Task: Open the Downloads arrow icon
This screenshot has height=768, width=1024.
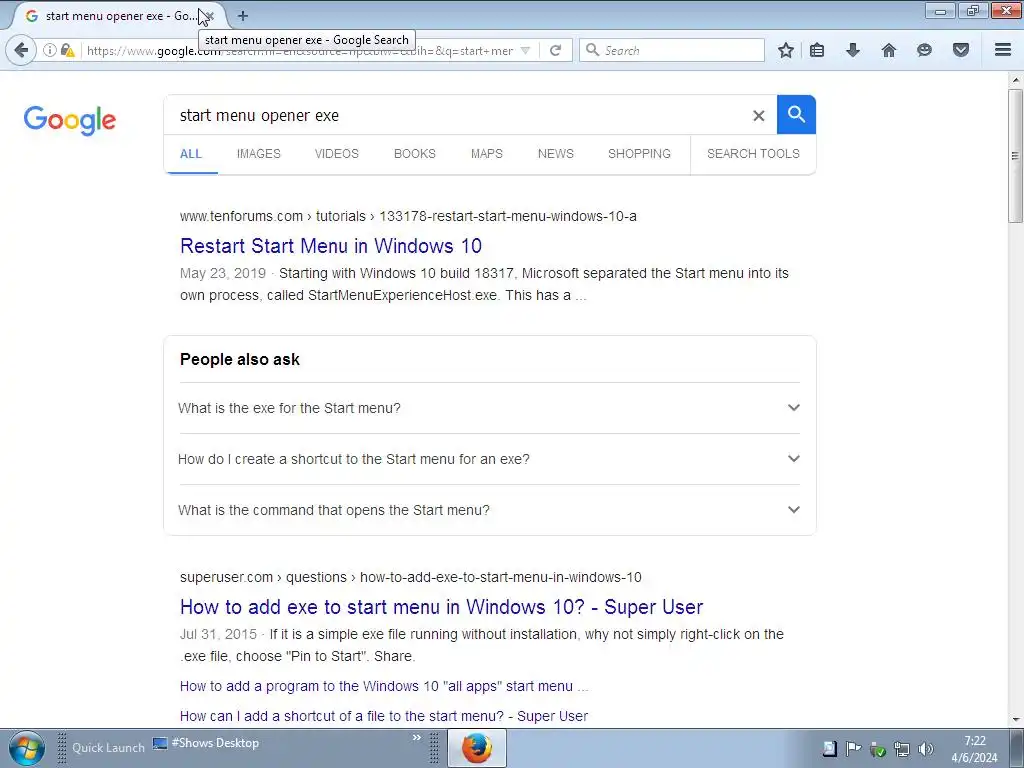Action: pyautogui.click(x=853, y=50)
